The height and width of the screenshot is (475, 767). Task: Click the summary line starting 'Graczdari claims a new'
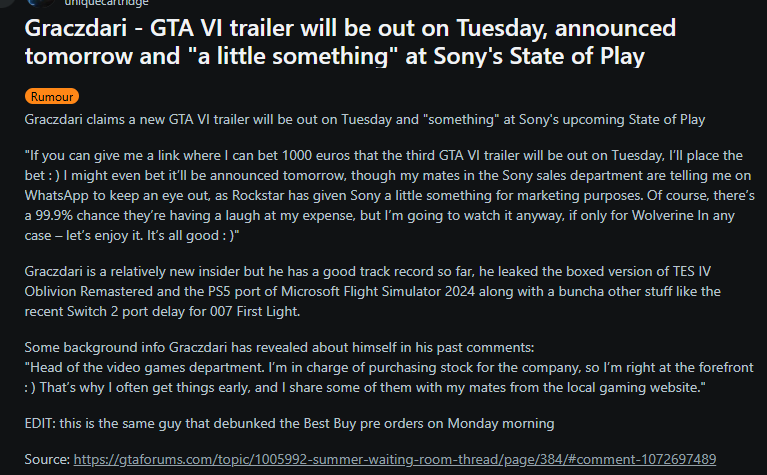coord(365,120)
